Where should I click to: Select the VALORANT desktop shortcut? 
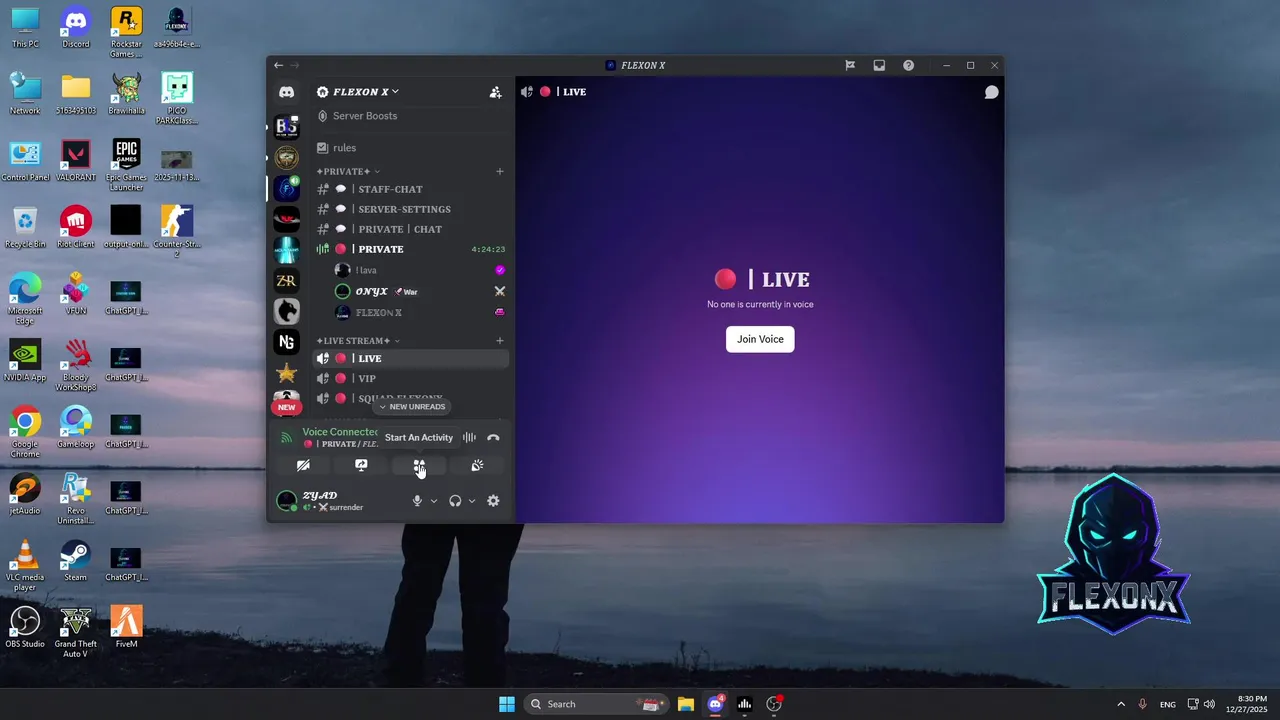76,161
